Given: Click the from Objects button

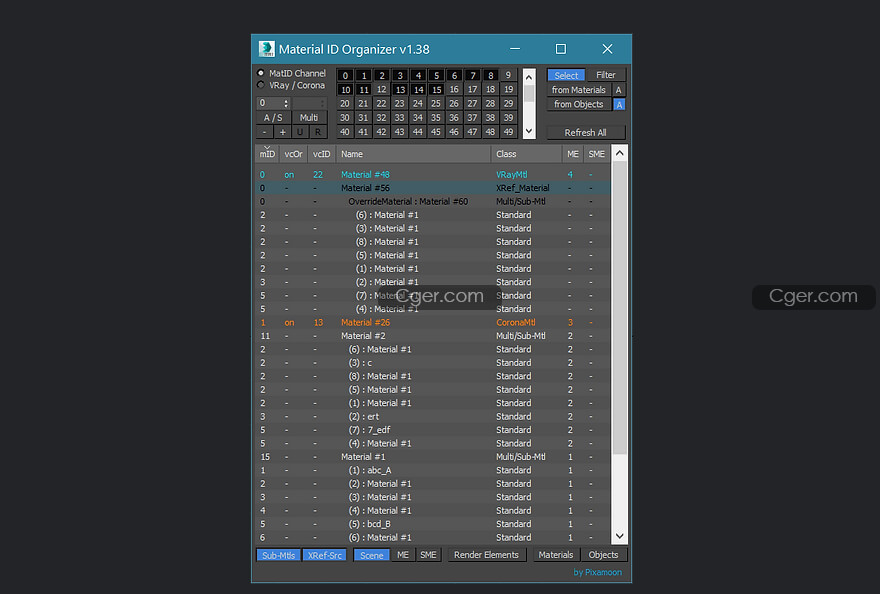Looking at the screenshot, I should click(579, 104).
